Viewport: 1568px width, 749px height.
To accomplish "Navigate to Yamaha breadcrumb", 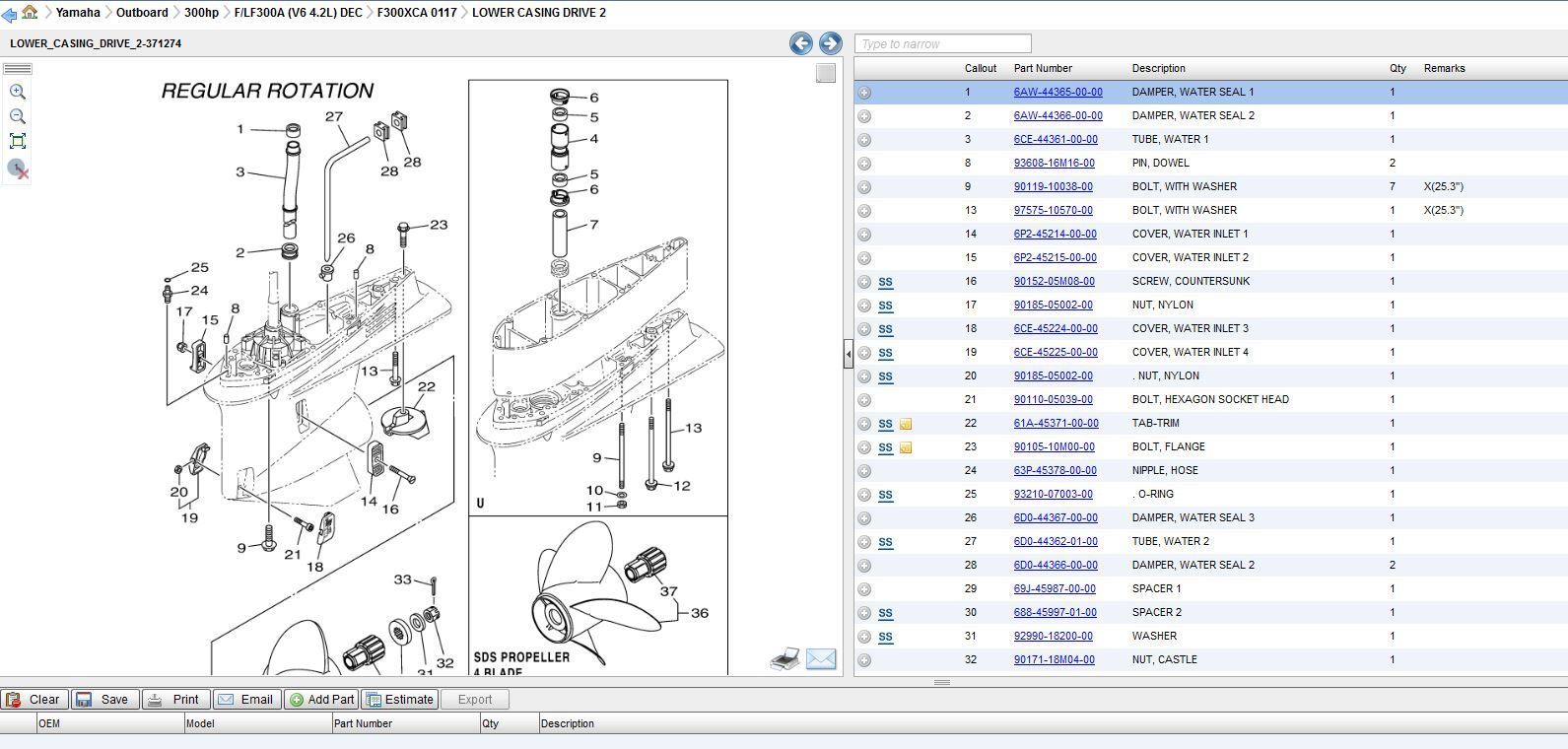I will click(78, 13).
